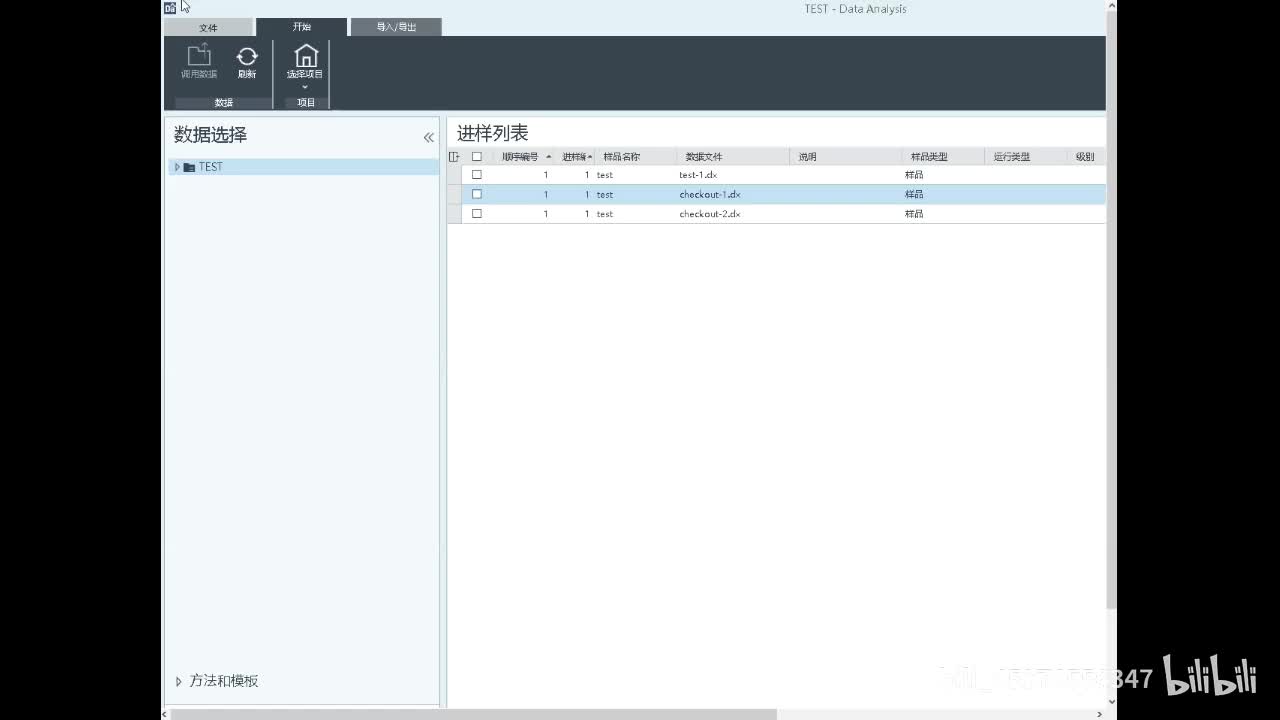This screenshot has height=720, width=1280.
Task: Click sample name test in checkout-2.dx row
Action: (605, 214)
